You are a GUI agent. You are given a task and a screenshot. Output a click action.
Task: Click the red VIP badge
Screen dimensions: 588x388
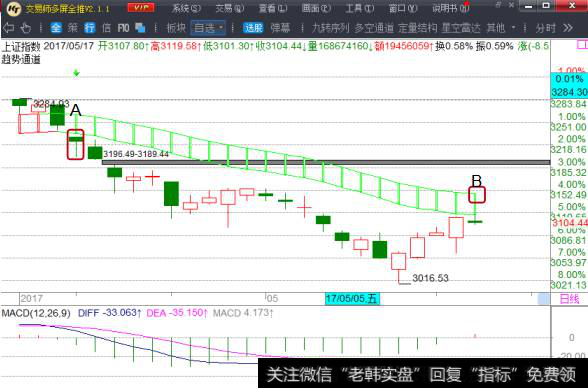click(x=141, y=7)
